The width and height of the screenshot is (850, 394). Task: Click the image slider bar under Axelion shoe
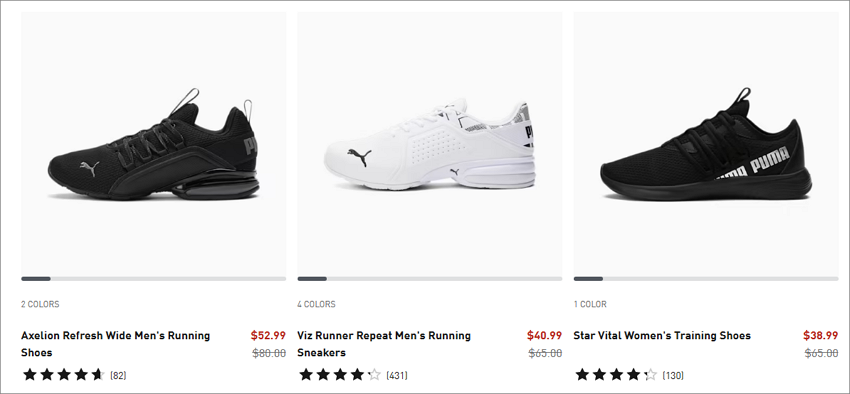click(x=153, y=279)
